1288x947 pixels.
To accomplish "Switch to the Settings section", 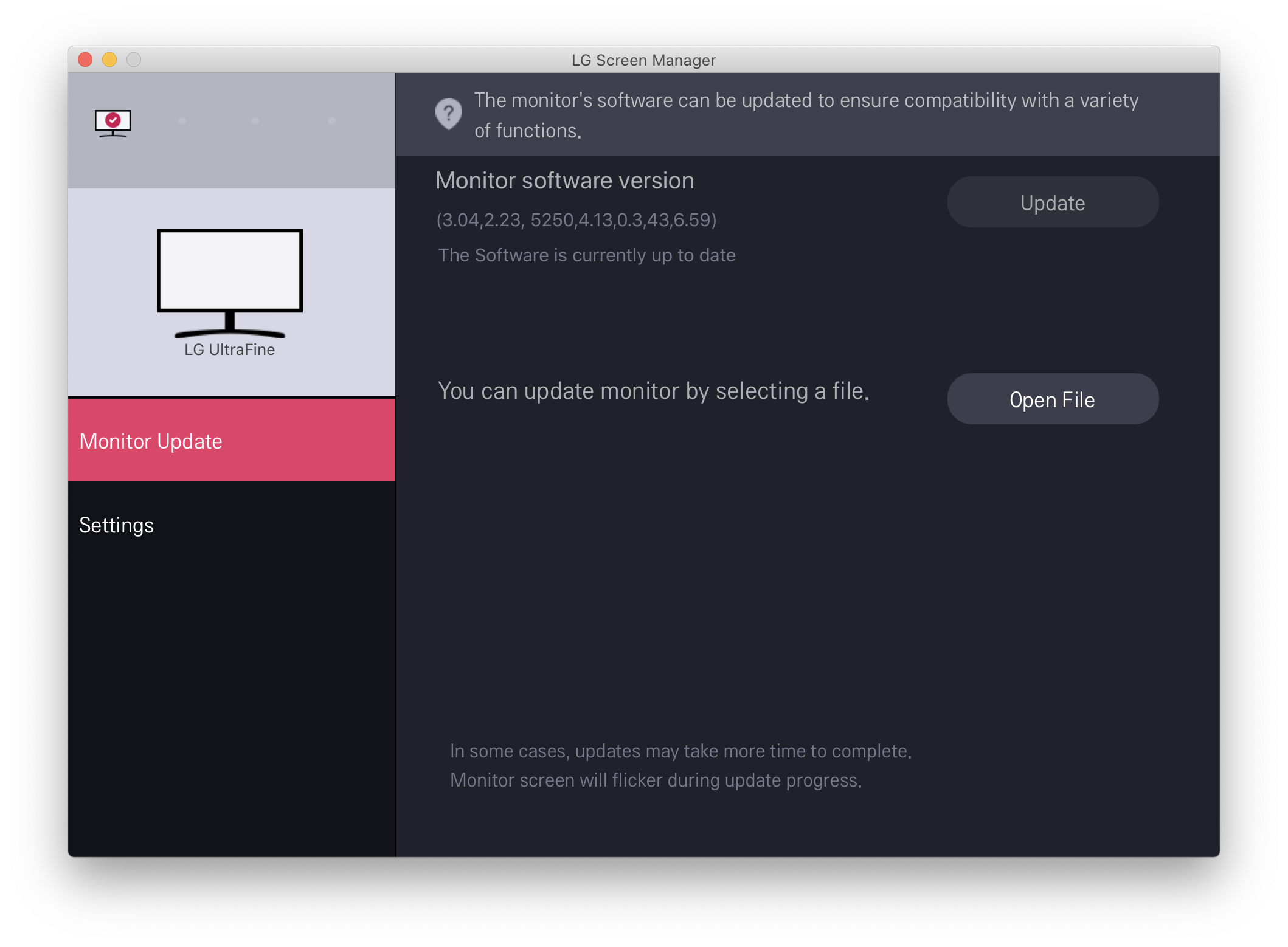I will coord(117,525).
